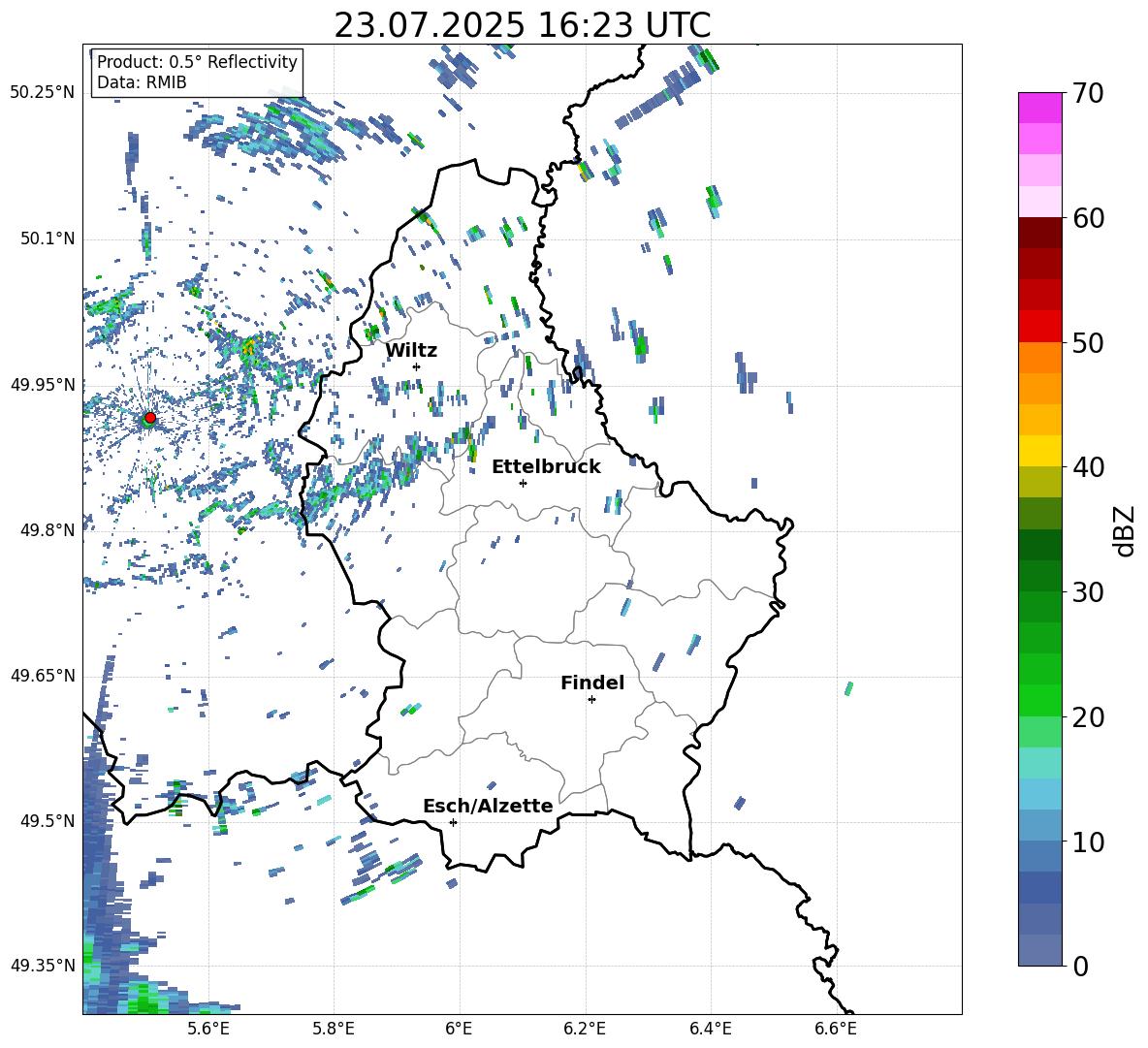The width and height of the screenshot is (1148, 1048).
Task: Click the latitude label 49.65°N
Action: (x=42, y=675)
